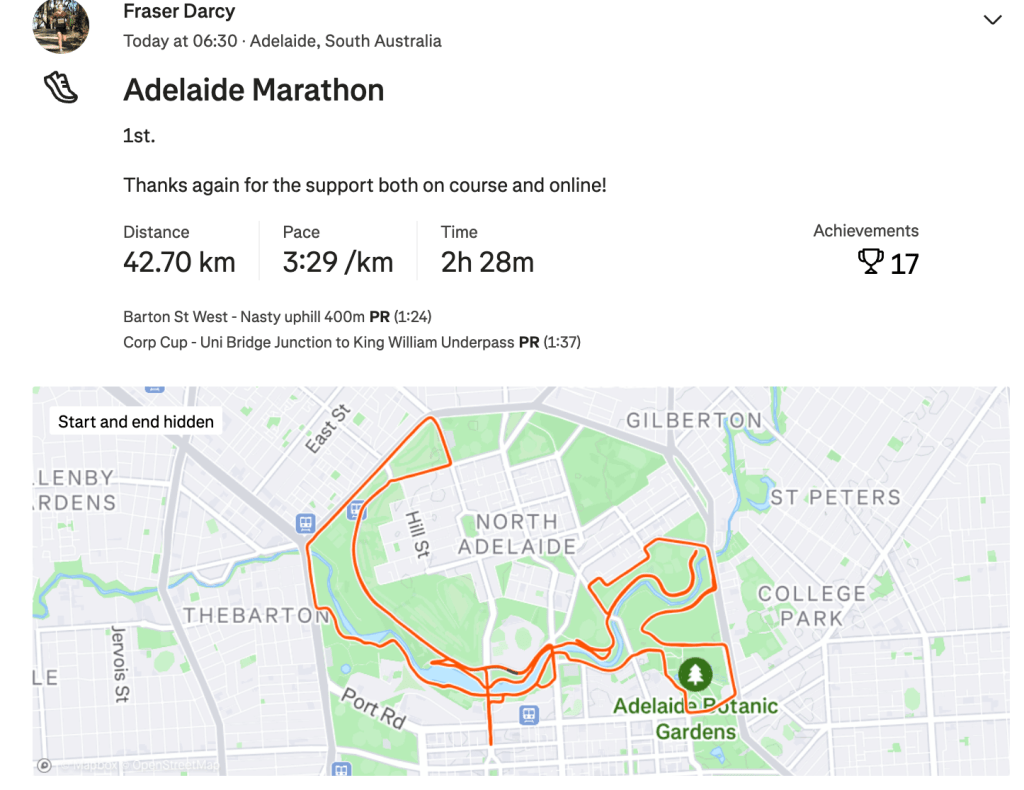Click the transit station icon nearest Hill St
This screenshot has height=790, width=1024.
click(355, 511)
